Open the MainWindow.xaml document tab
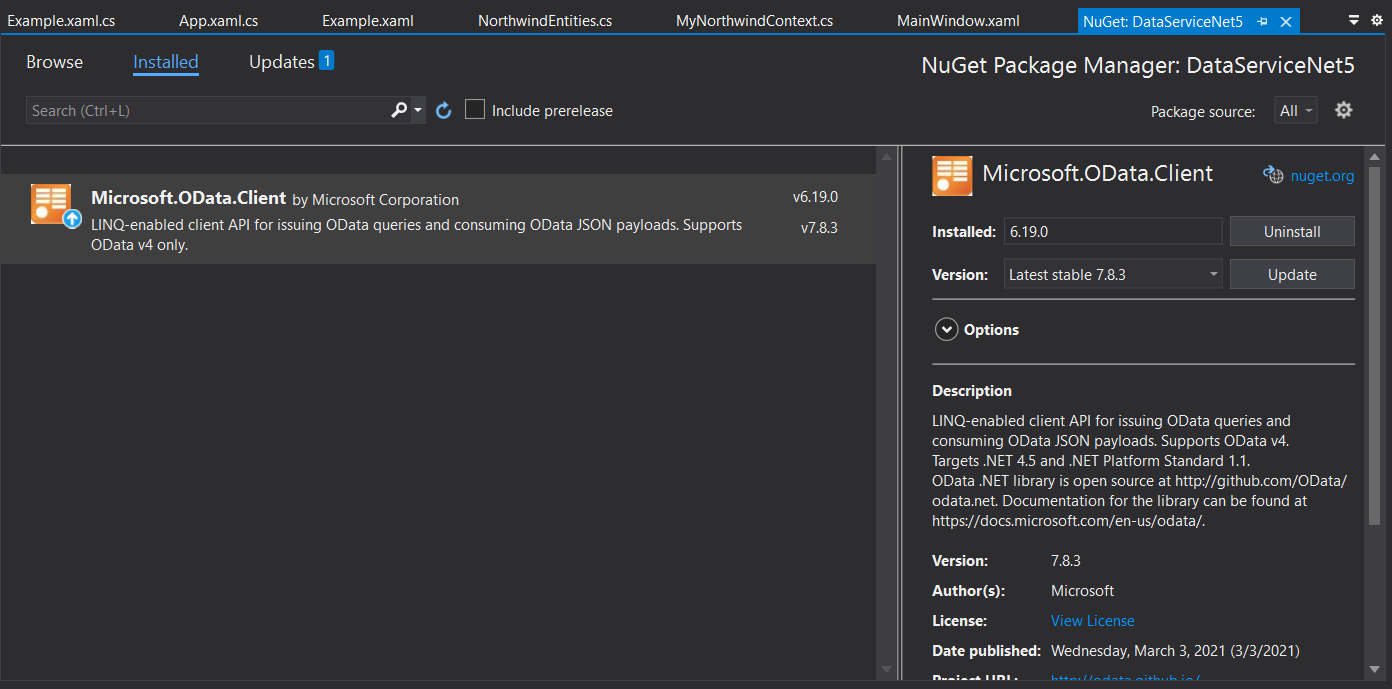The width and height of the screenshot is (1392, 689). (958, 21)
